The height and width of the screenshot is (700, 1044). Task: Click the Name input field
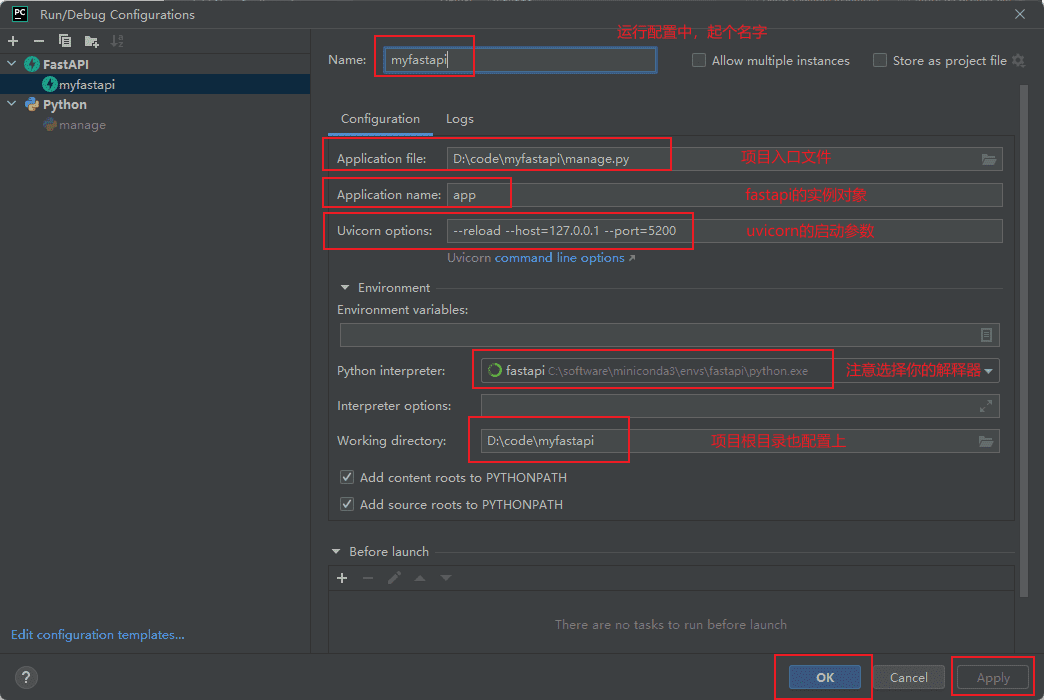pyautogui.click(x=520, y=60)
